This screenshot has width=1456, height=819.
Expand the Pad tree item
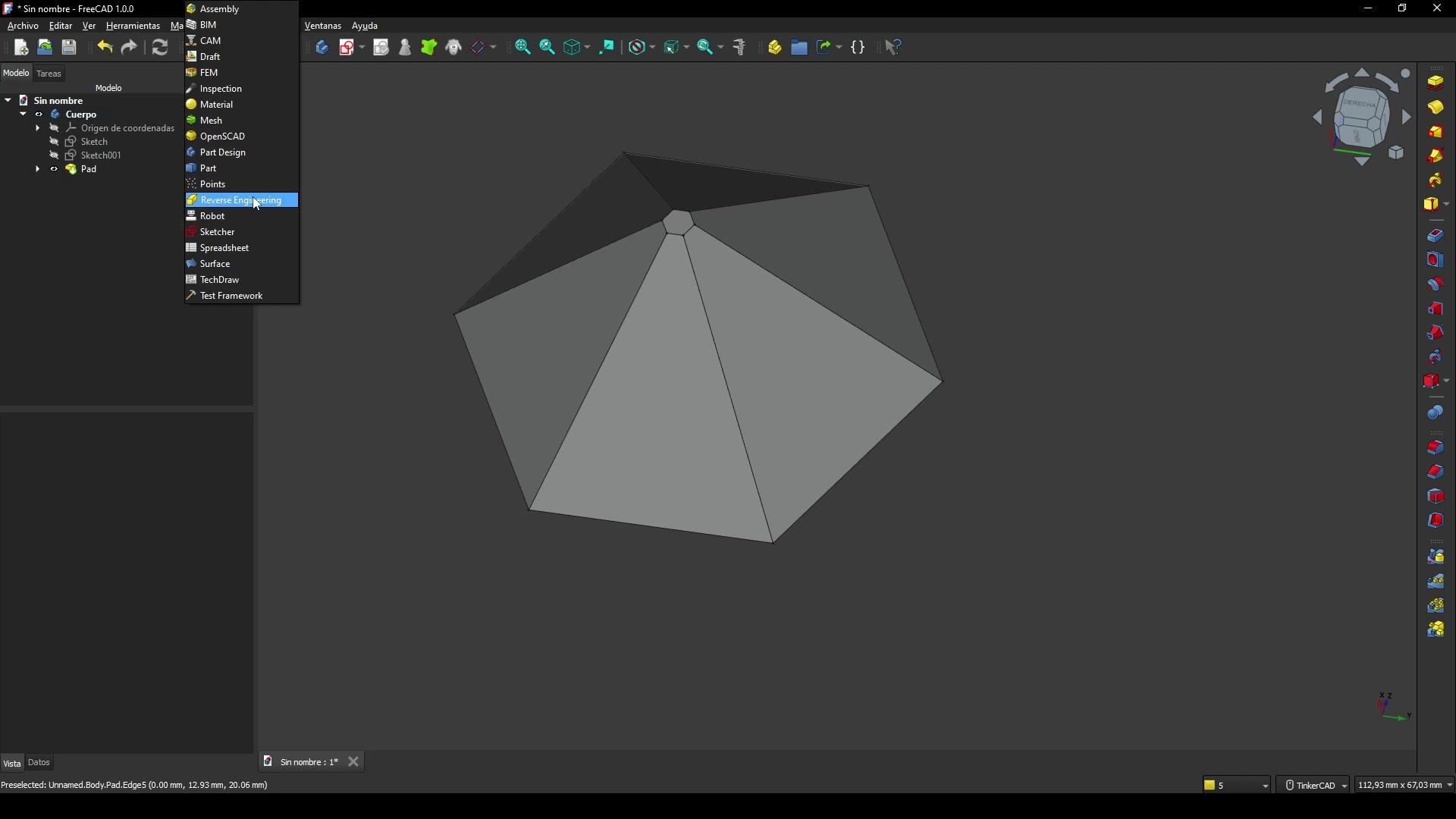pyautogui.click(x=37, y=169)
